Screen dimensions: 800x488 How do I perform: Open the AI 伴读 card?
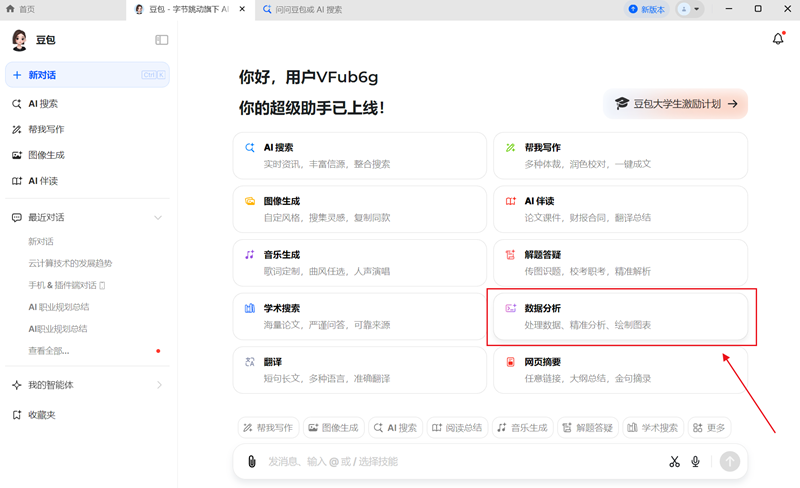click(620, 209)
